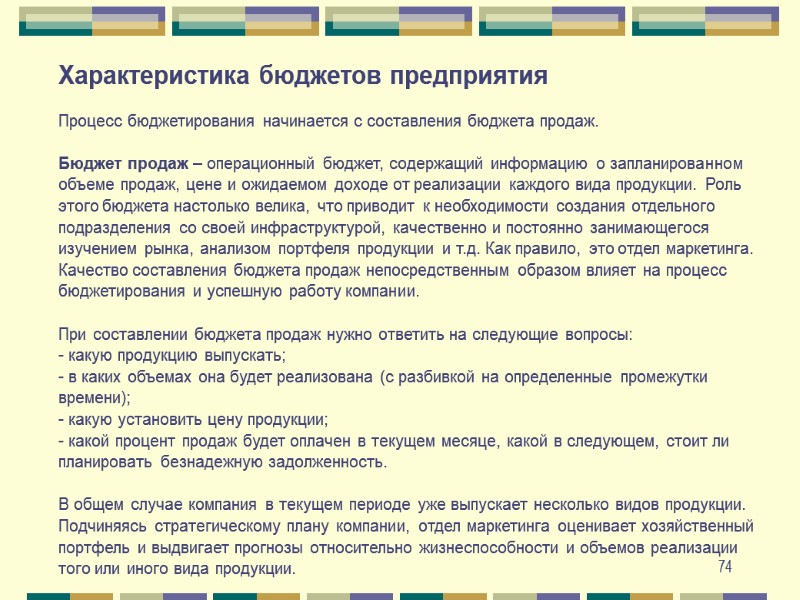Select the bold term "Бюджет продаж –"

click(130, 164)
